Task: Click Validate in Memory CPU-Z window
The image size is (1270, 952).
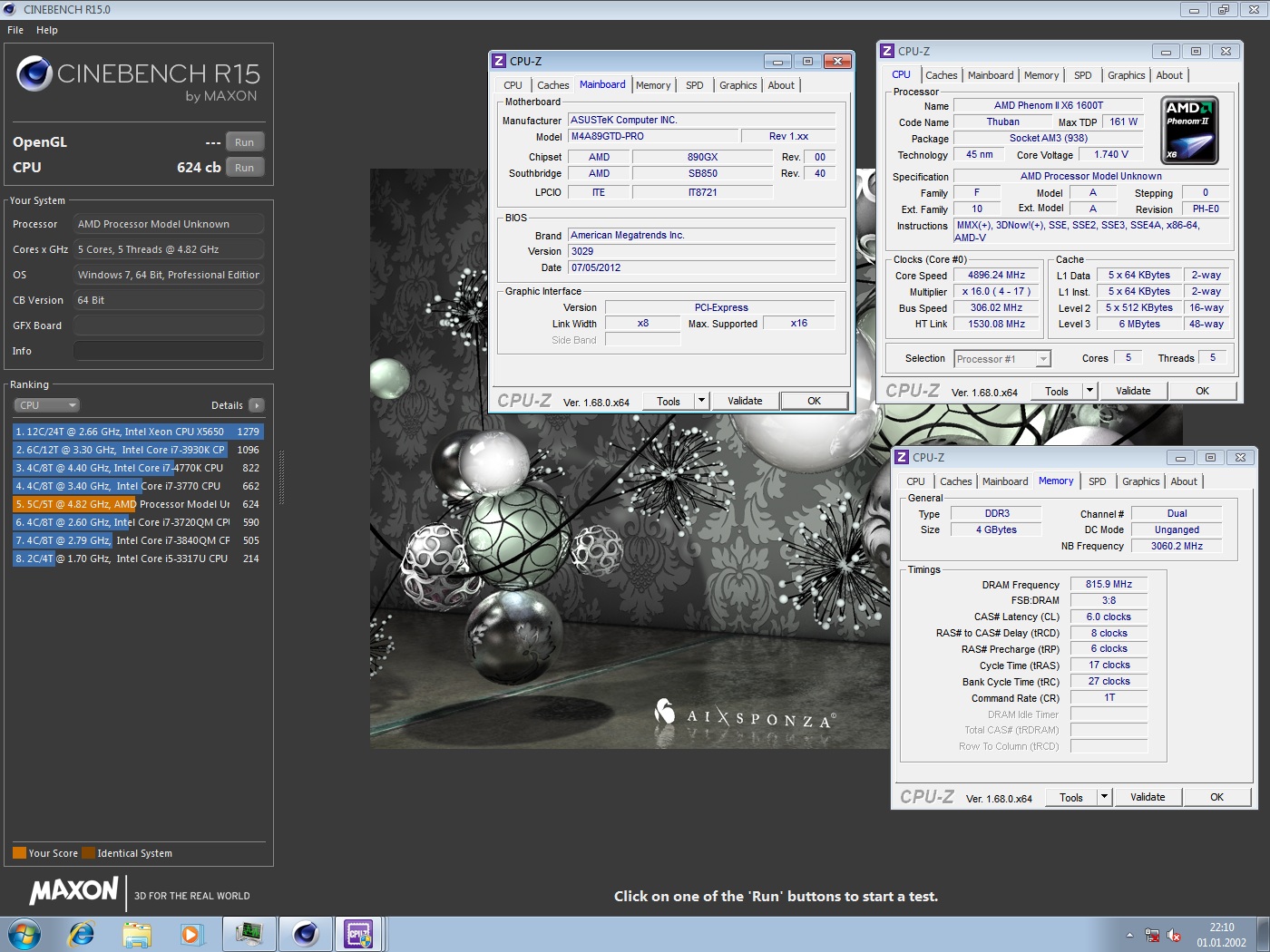Action: tap(1148, 797)
